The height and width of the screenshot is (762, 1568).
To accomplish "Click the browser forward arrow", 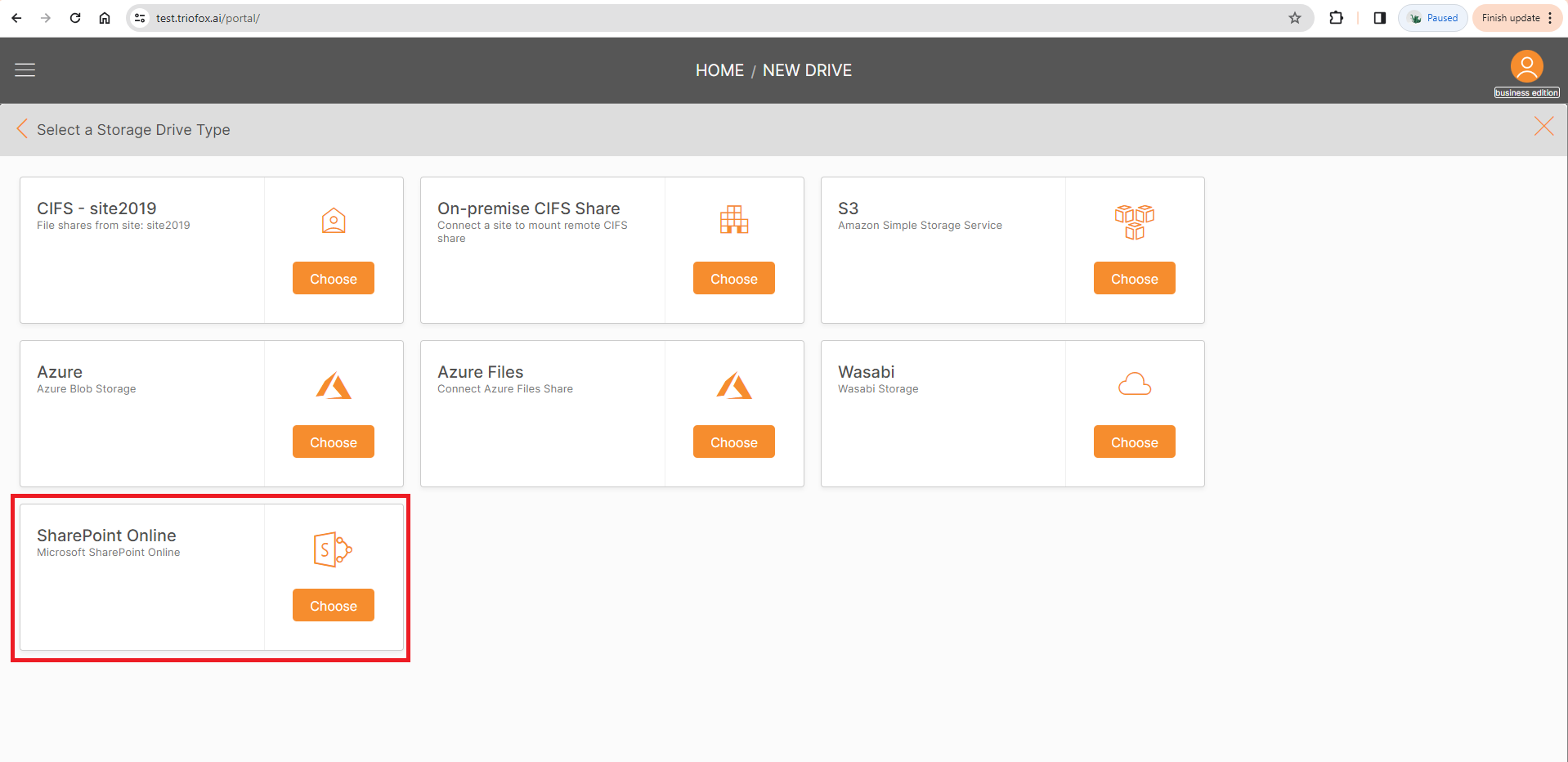I will pyautogui.click(x=46, y=18).
